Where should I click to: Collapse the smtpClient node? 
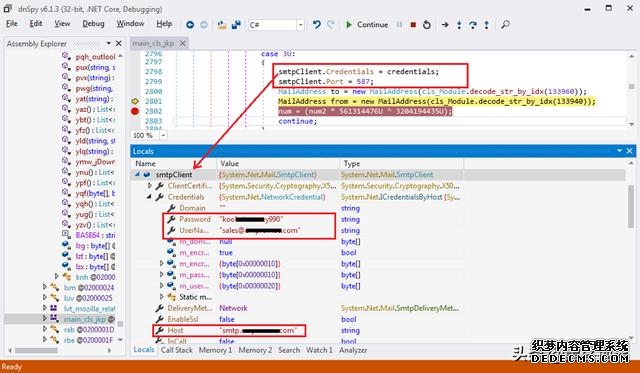coord(137,174)
